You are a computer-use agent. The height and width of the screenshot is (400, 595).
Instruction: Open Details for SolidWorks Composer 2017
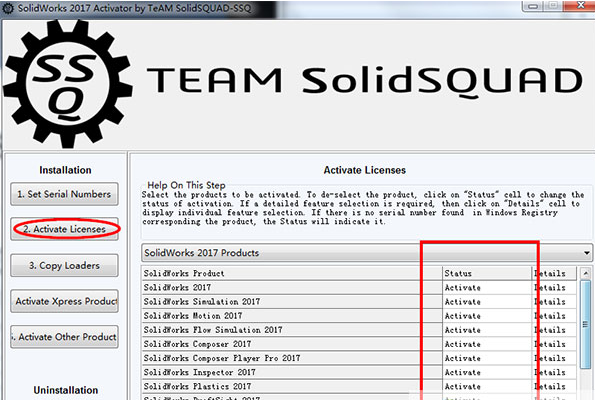click(x=554, y=344)
